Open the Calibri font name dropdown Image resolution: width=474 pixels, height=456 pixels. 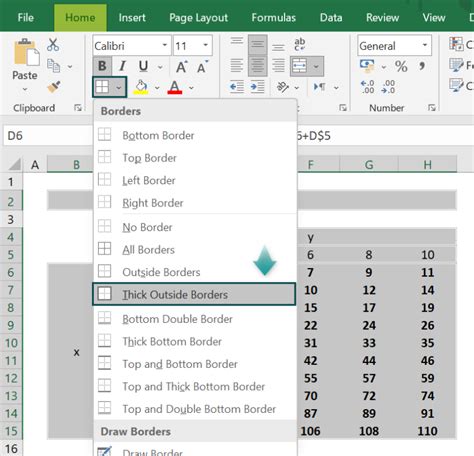tap(165, 45)
